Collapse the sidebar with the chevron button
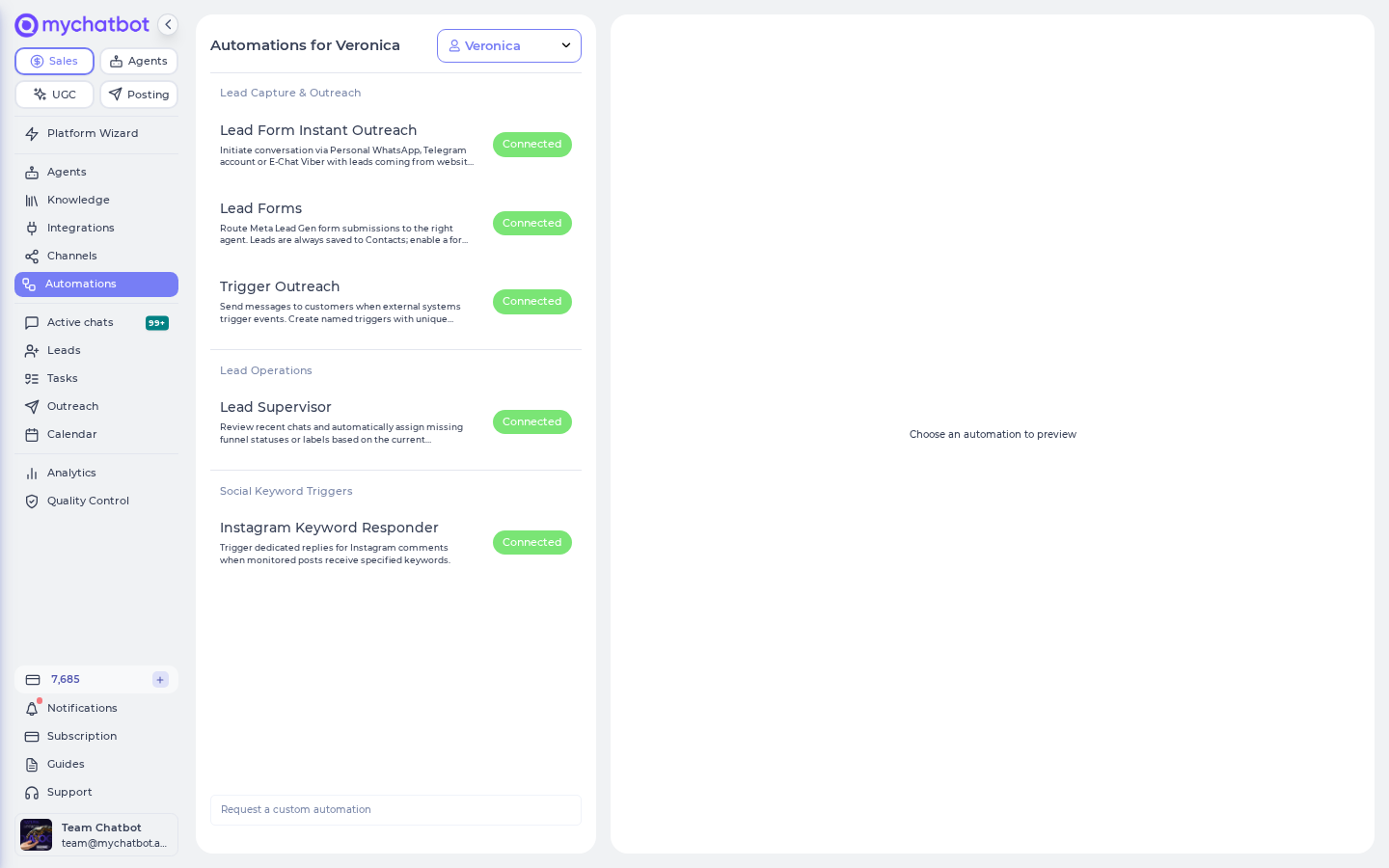The height and width of the screenshot is (868, 1389). click(168, 25)
